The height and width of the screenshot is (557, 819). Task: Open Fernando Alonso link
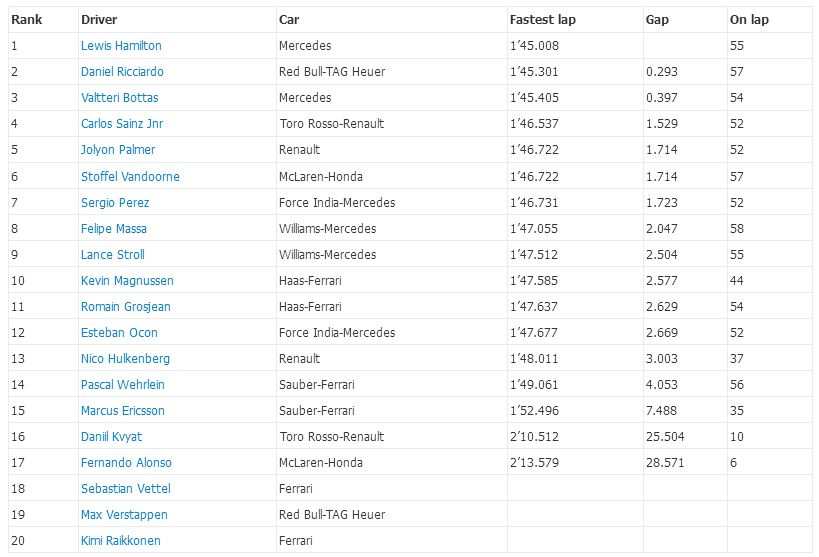pos(126,463)
